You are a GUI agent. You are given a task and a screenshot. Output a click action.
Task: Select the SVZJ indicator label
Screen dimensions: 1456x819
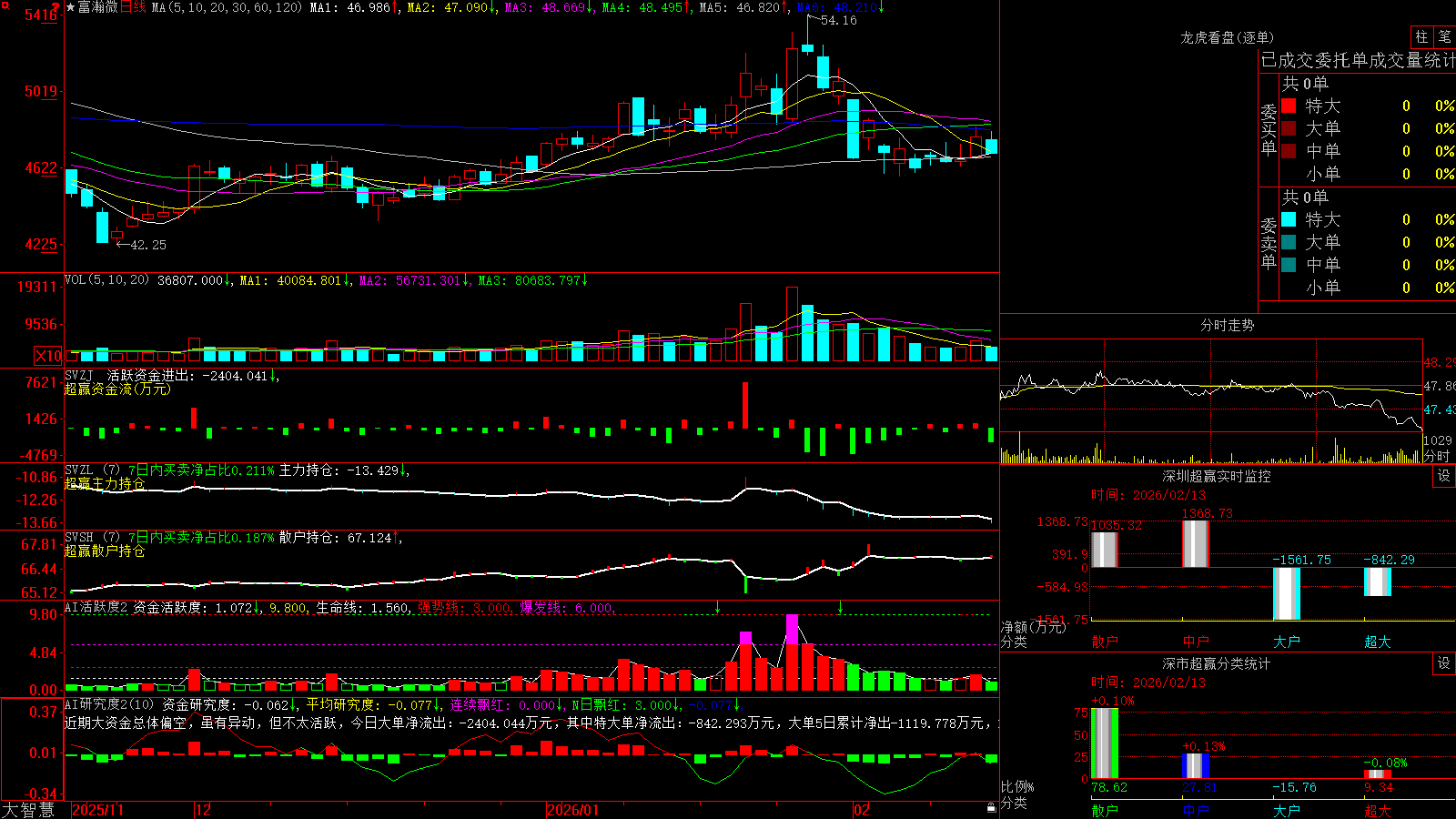point(79,375)
